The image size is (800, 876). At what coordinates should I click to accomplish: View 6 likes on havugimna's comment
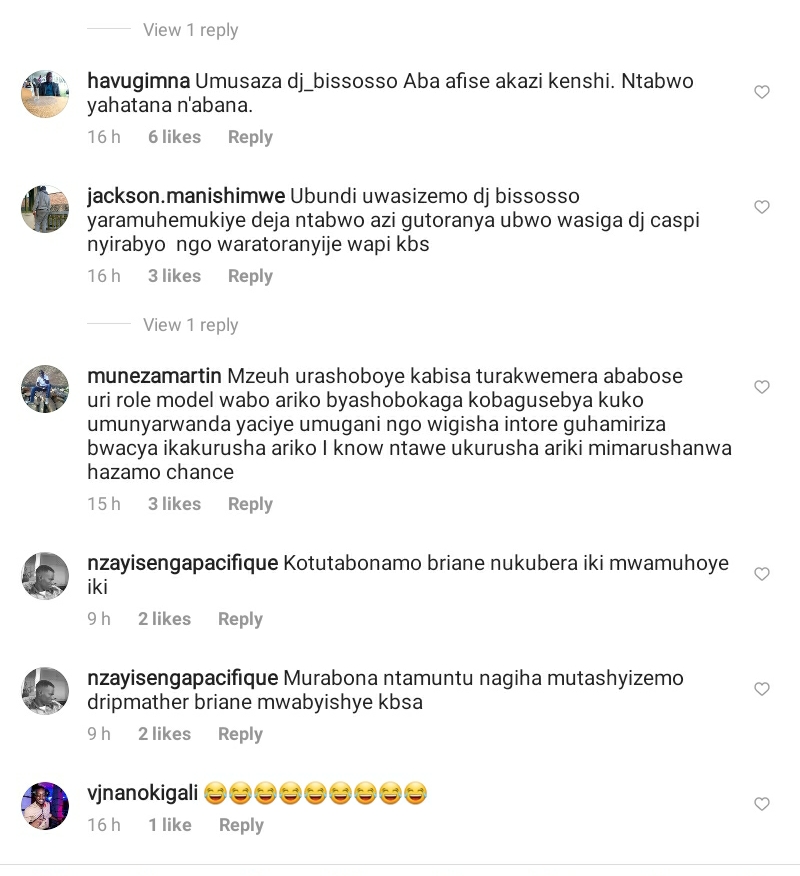(174, 137)
